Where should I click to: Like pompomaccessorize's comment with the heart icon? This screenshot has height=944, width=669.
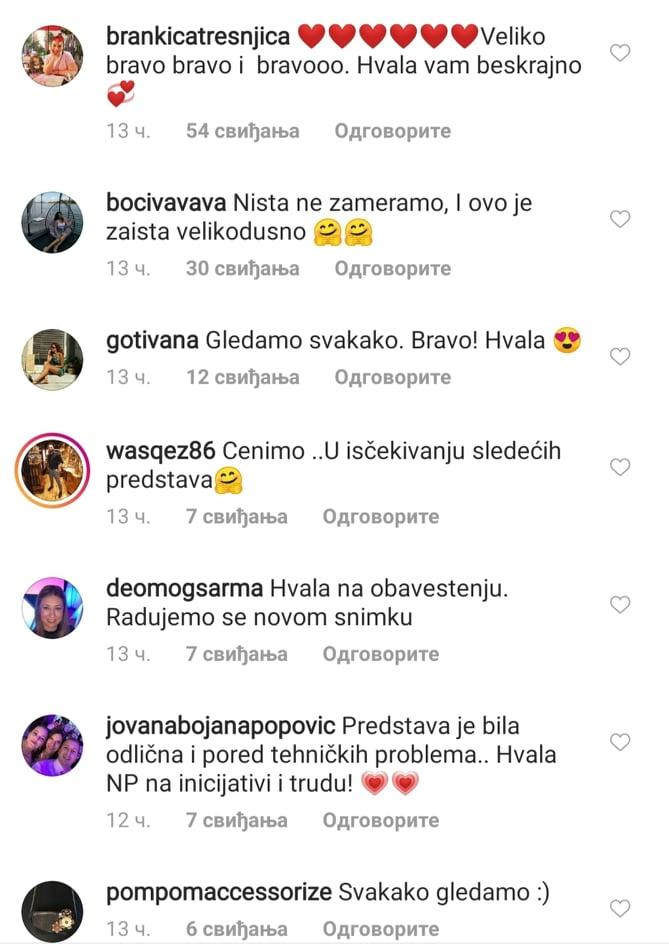620,908
